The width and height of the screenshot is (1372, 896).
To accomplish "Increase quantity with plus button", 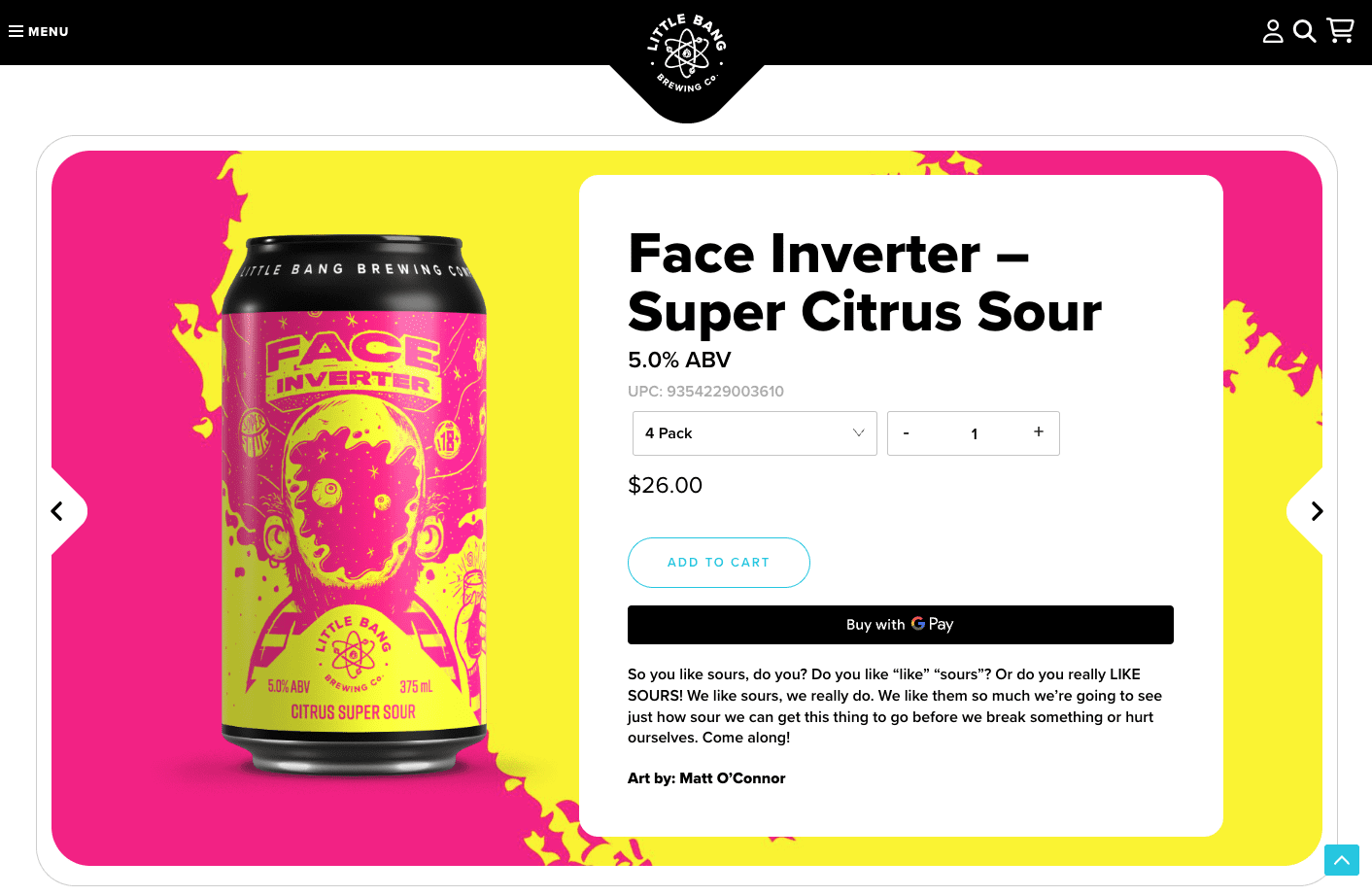I will coord(1039,432).
